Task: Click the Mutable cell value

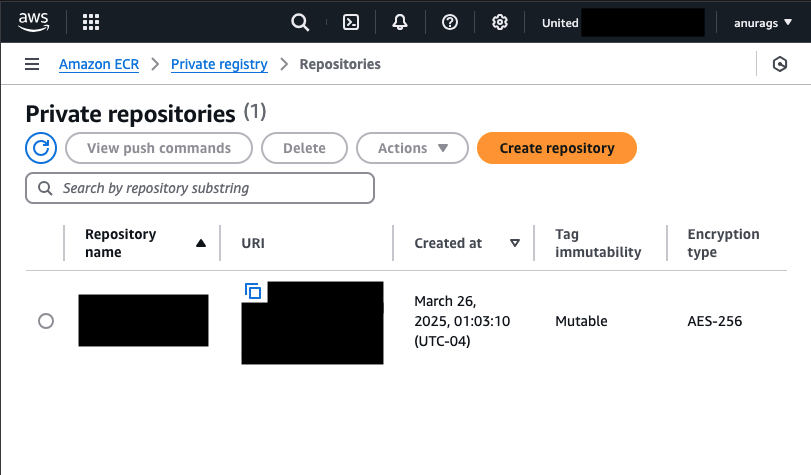Action: pos(581,321)
